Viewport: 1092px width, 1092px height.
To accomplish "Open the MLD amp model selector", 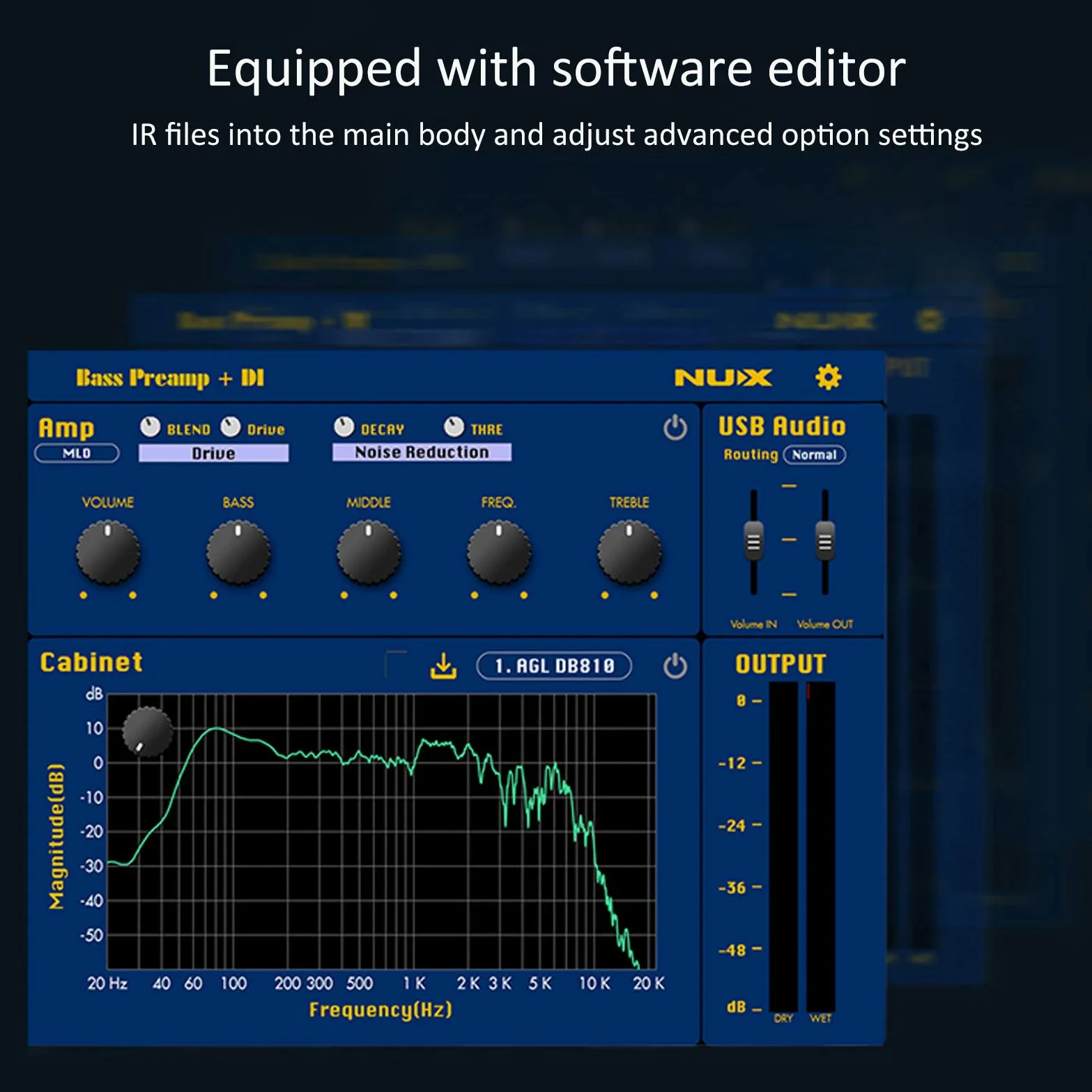I will [77, 453].
